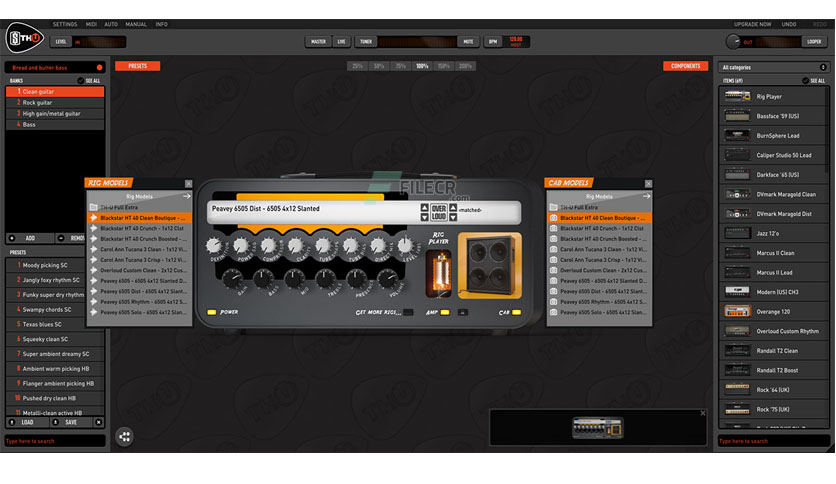This screenshot has height=484, width=836.
Task: Click GET MORE RIGS link
Action: click(x=378, y=312)
